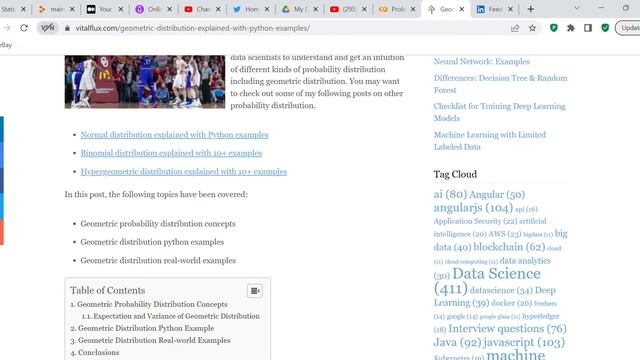The height and width of the screenshot is (360, 640).
Task: Toggle the Table of Contents list icon
Action: 255,291
